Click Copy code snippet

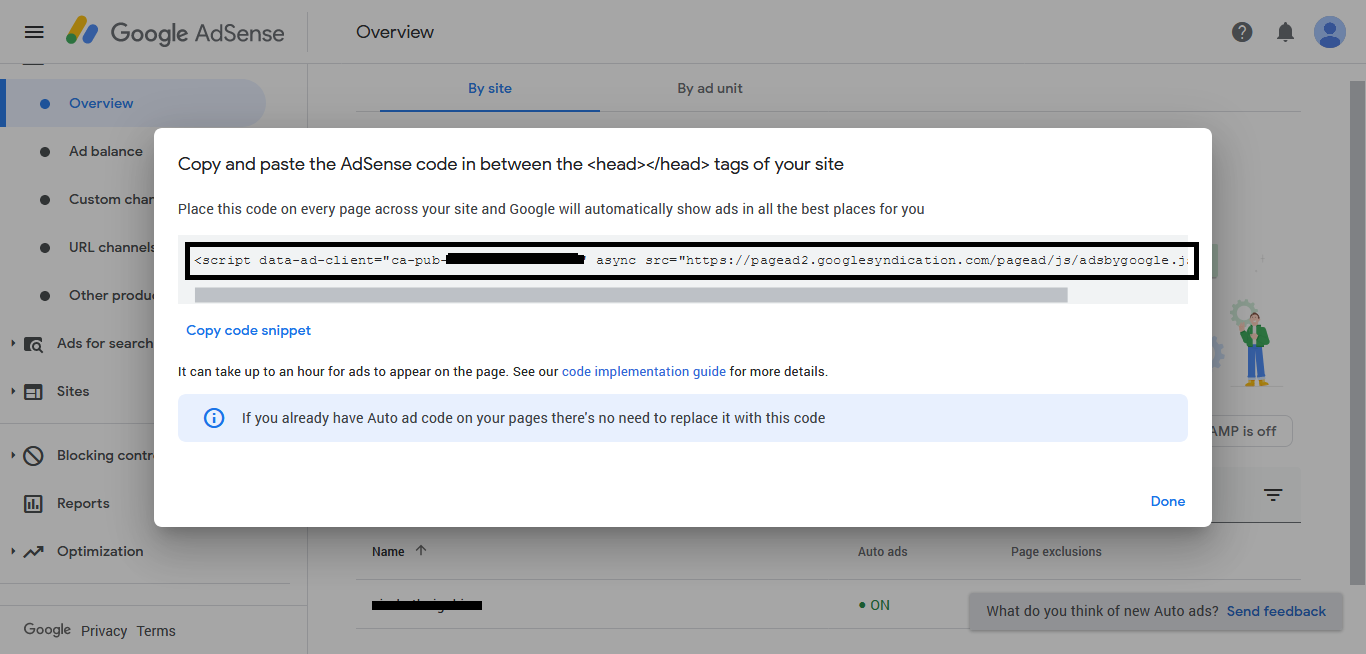[248, 330]
